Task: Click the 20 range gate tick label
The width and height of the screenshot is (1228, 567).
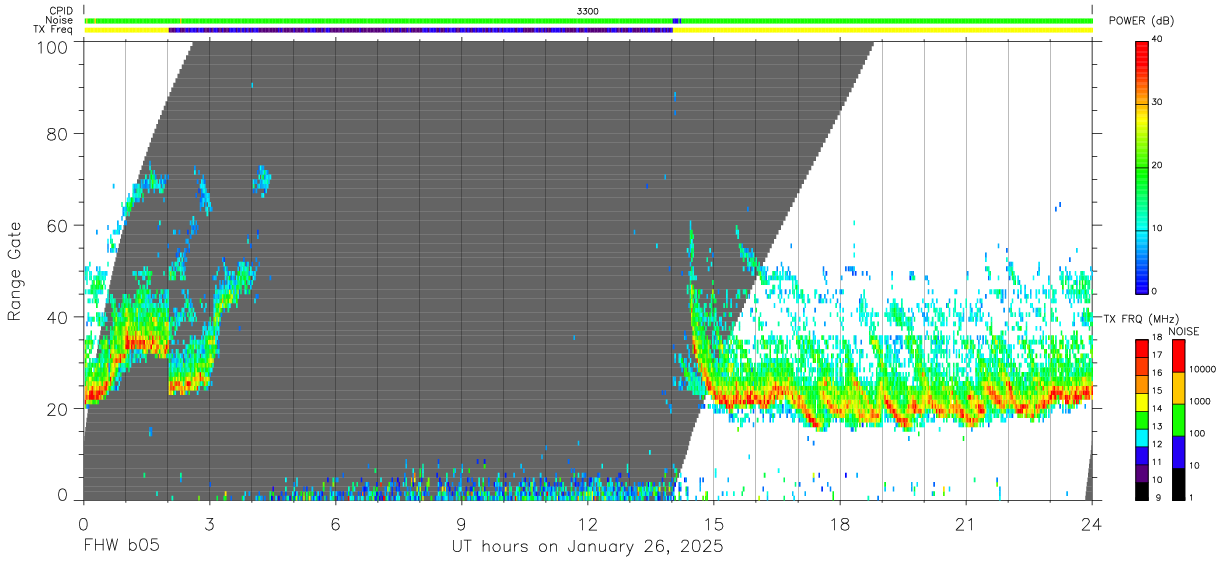Action: pyautogui.click(x=58, y=408)
